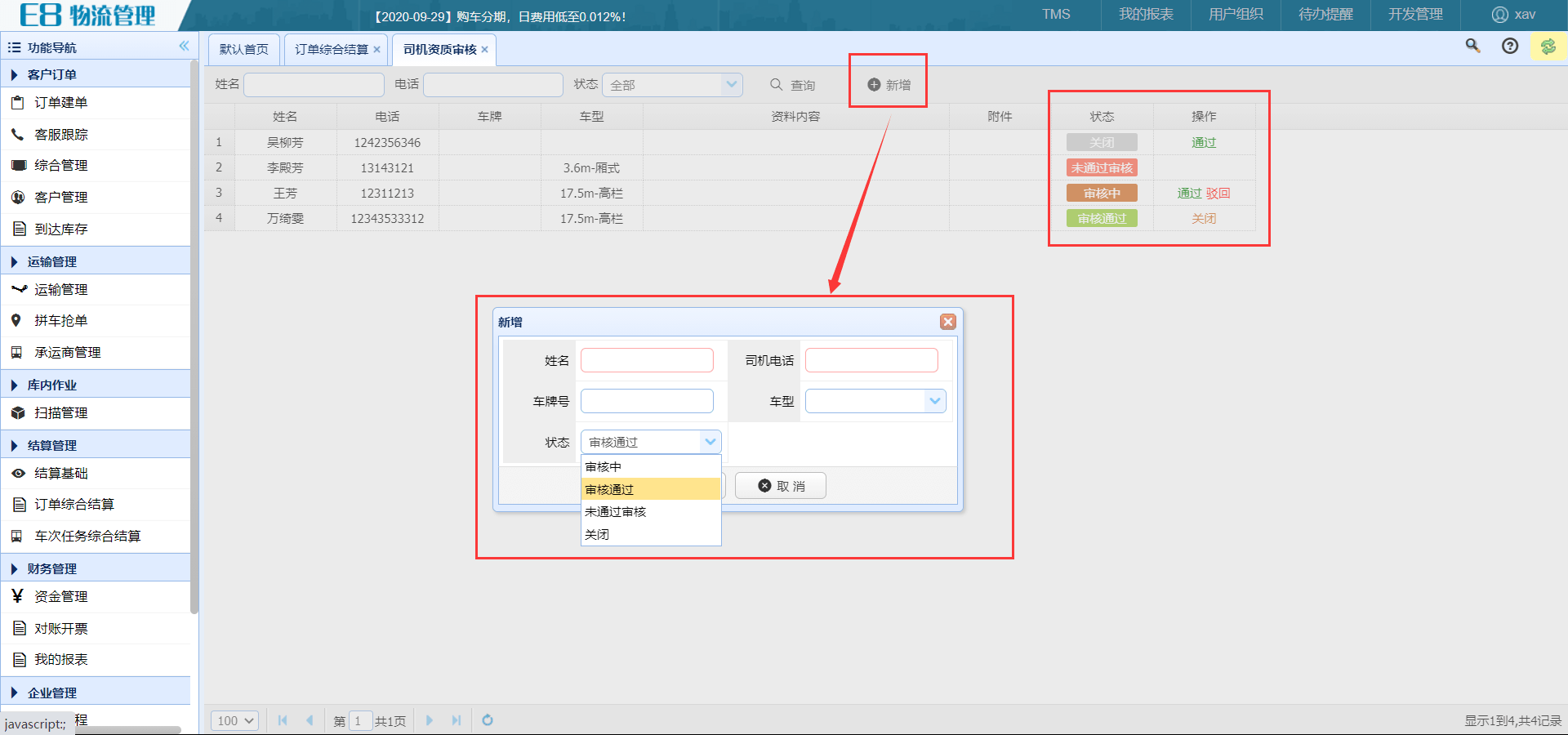Click 通过 link for 吴柳芳 row
This screenshot has width=1568, height=735.
pyautogui.click(x=1204, y=143)
